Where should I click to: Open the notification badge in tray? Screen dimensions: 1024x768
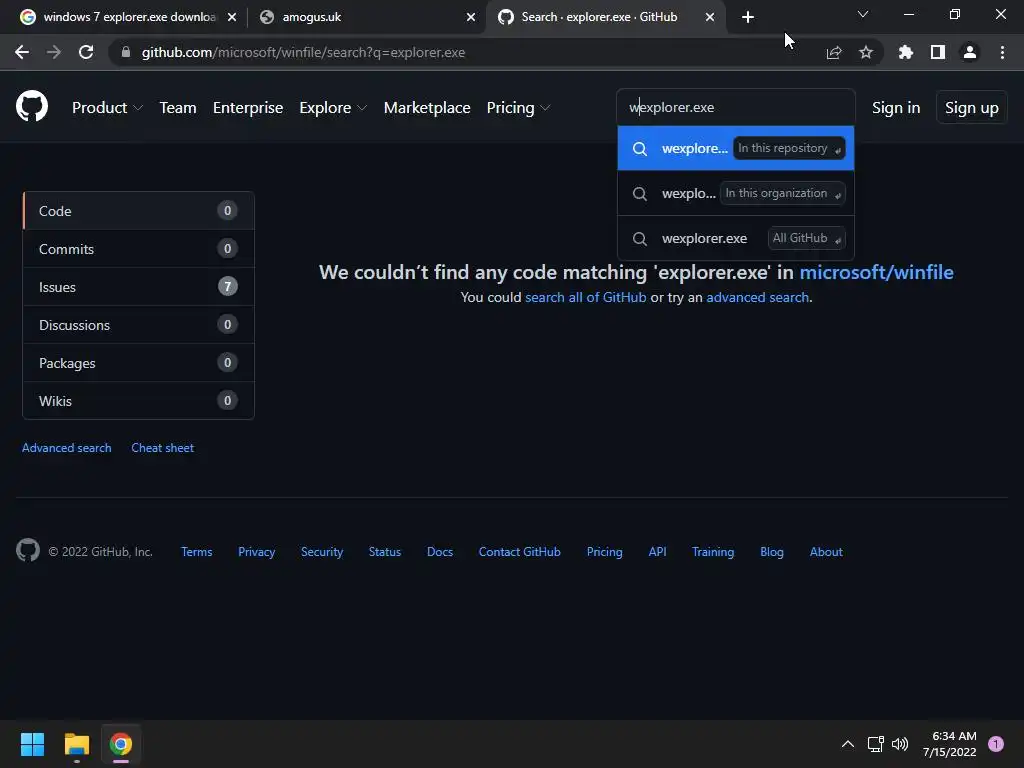996,744
